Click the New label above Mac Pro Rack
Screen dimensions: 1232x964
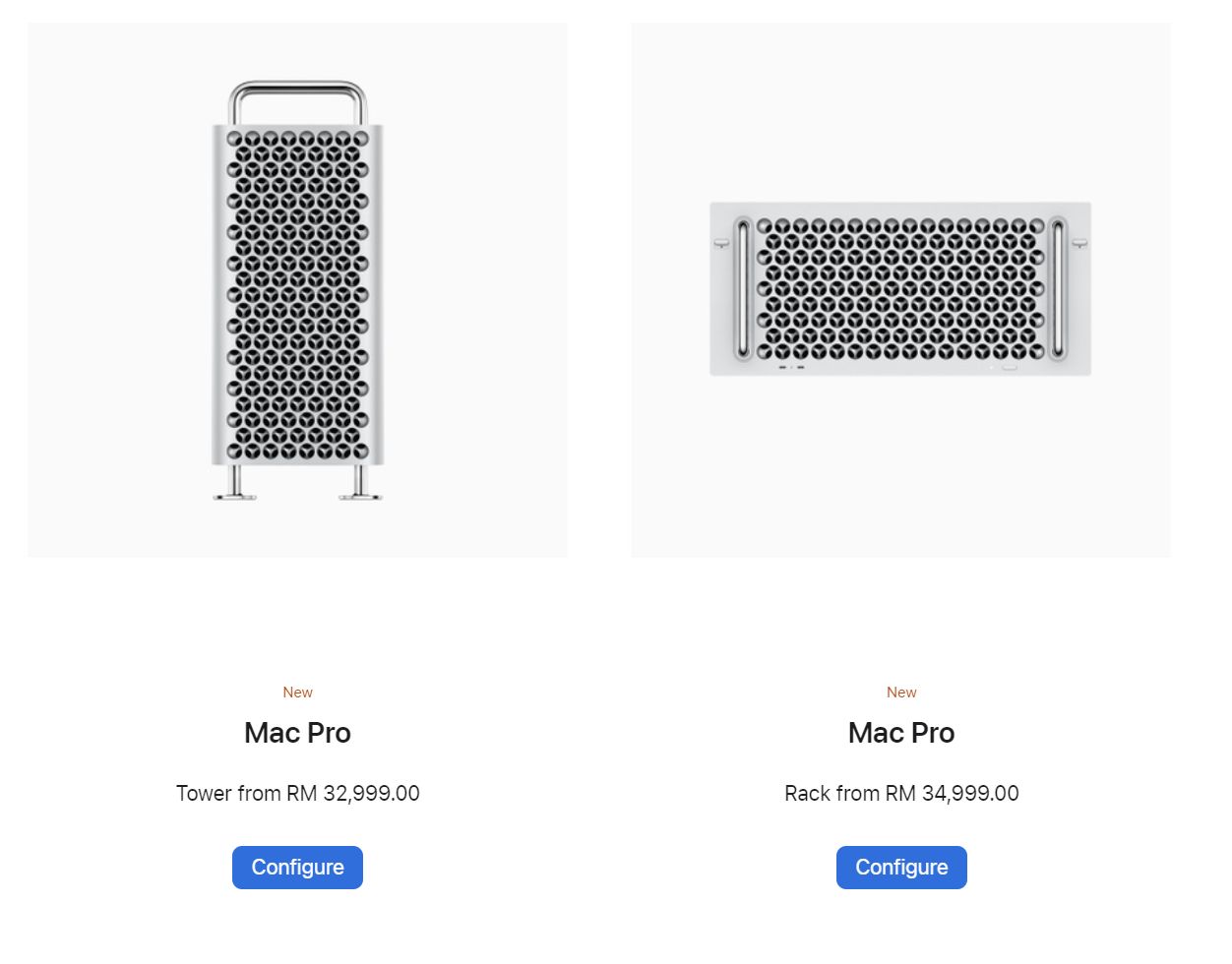(x=900, y=692)
